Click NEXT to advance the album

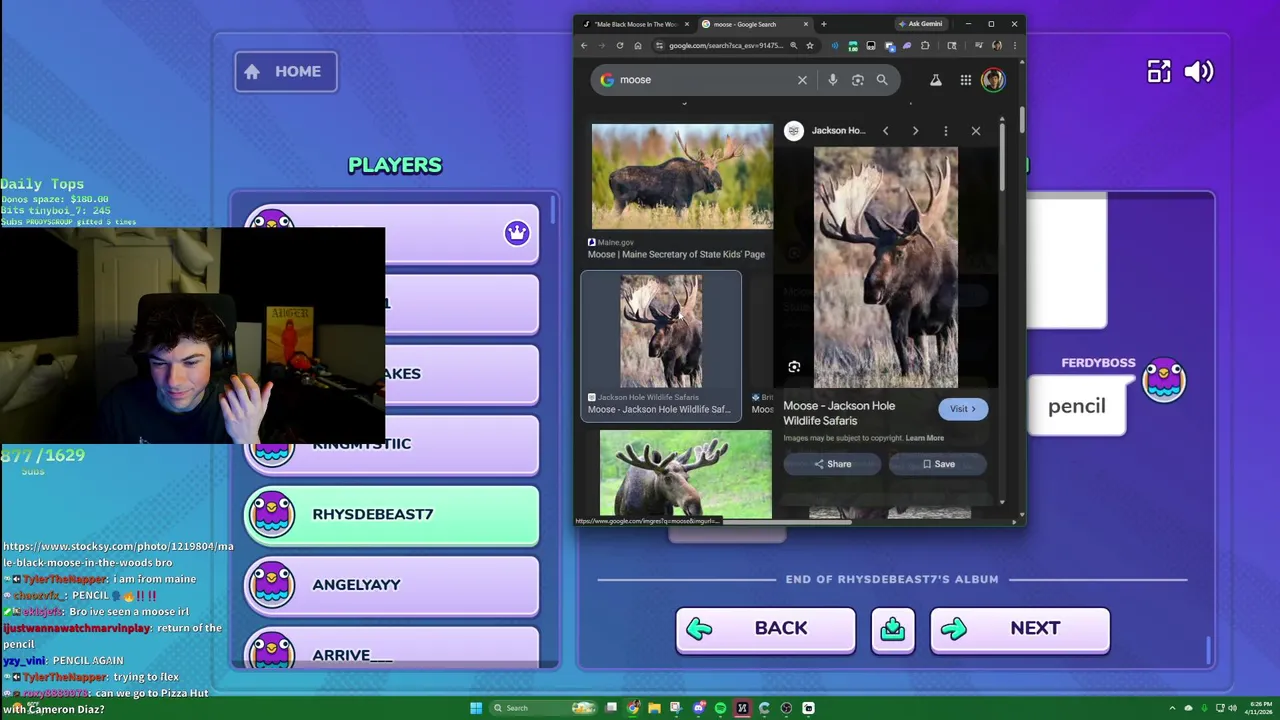(1020, 629)
